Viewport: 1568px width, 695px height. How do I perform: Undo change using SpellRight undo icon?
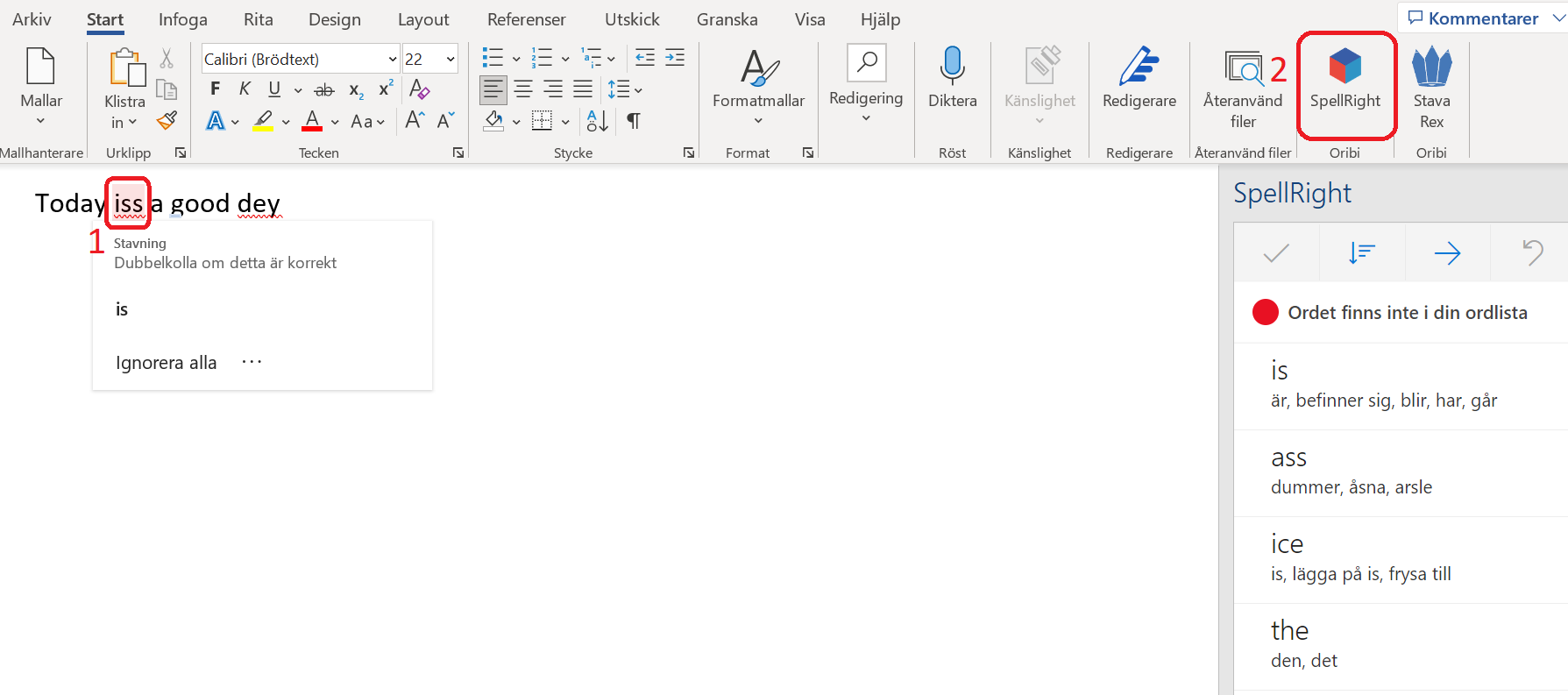pyautogui.click(x=1532, y=253)
